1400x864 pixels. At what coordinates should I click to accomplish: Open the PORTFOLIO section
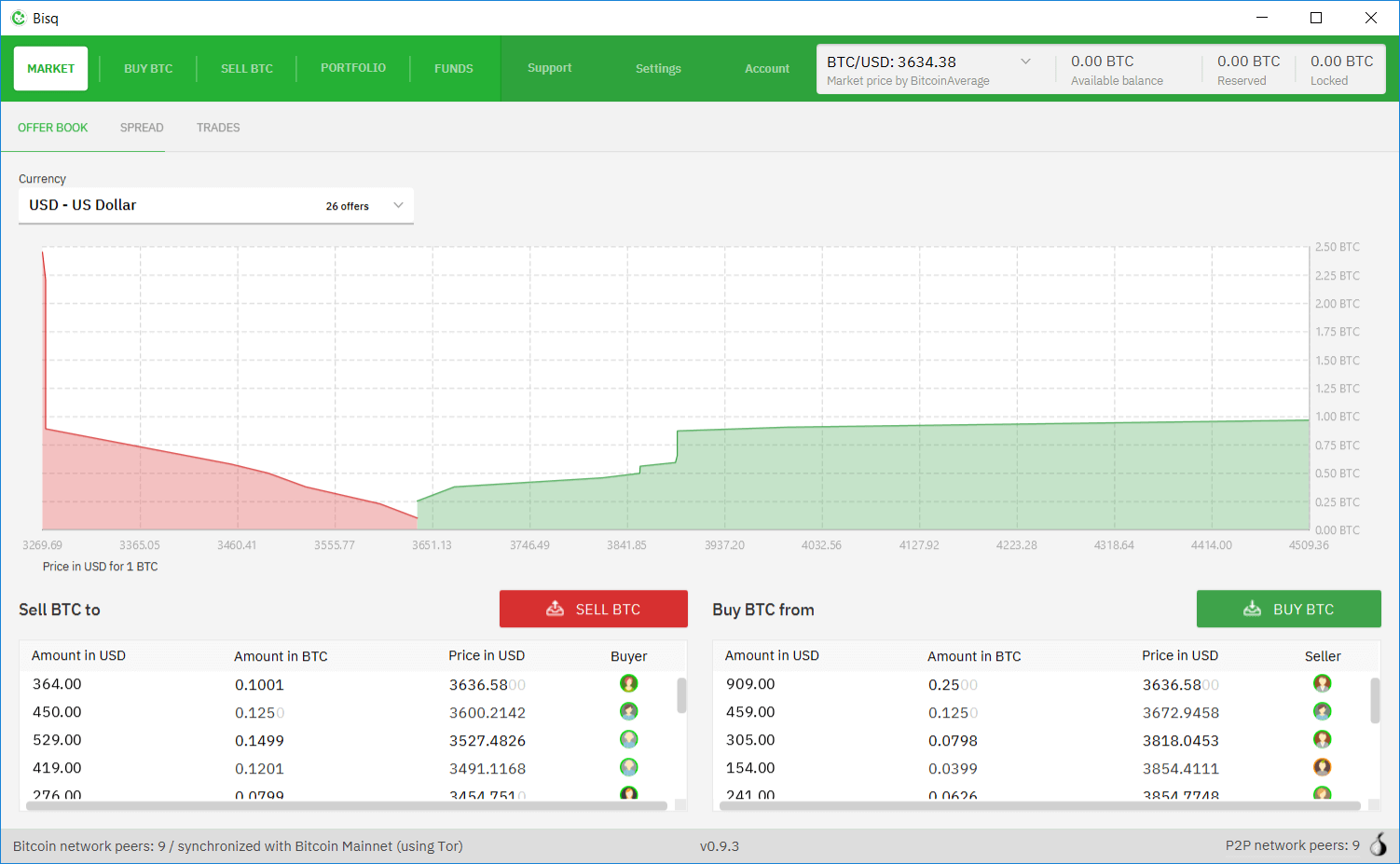(x=353, y=68)
